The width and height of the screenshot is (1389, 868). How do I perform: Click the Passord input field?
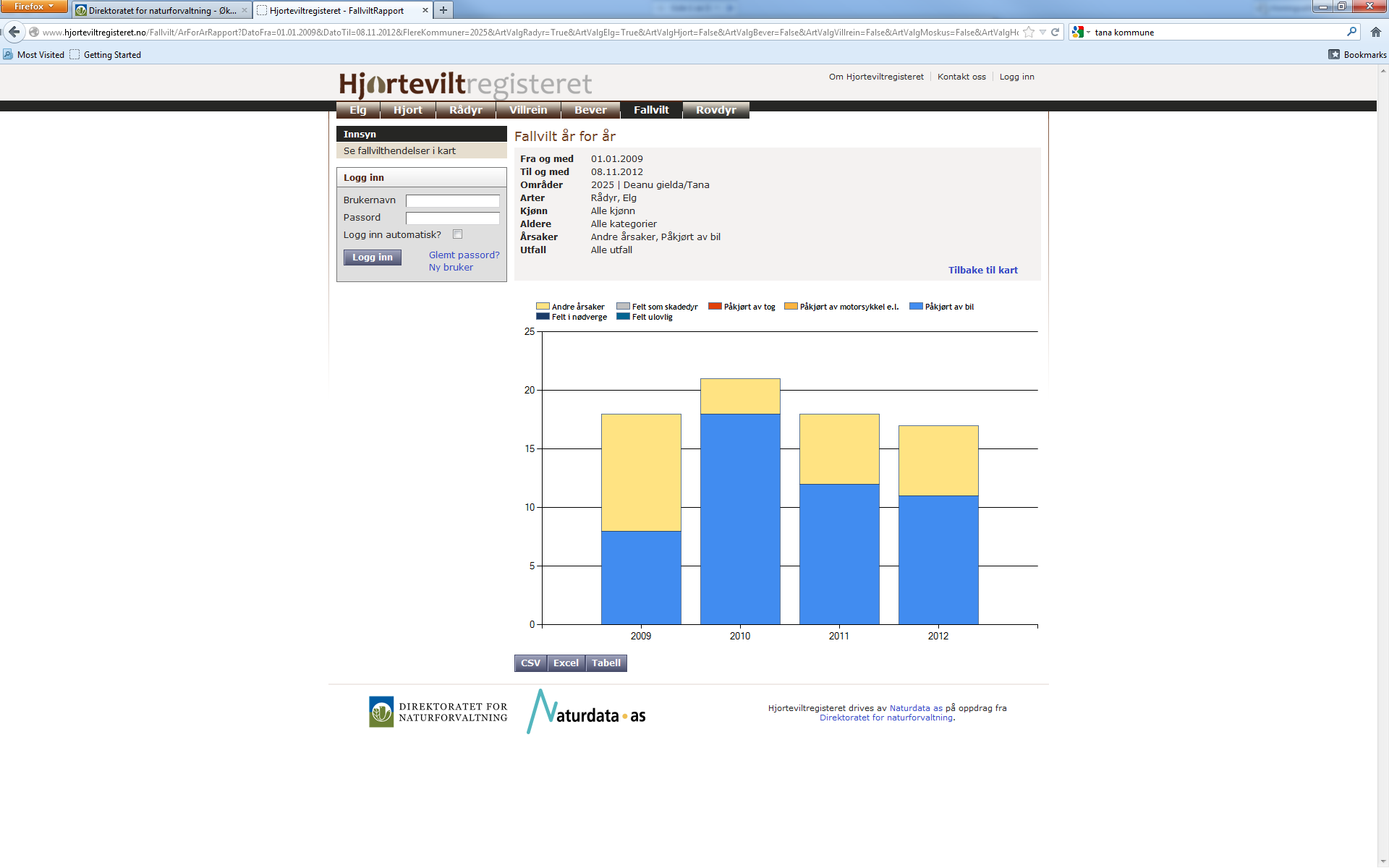452,218
